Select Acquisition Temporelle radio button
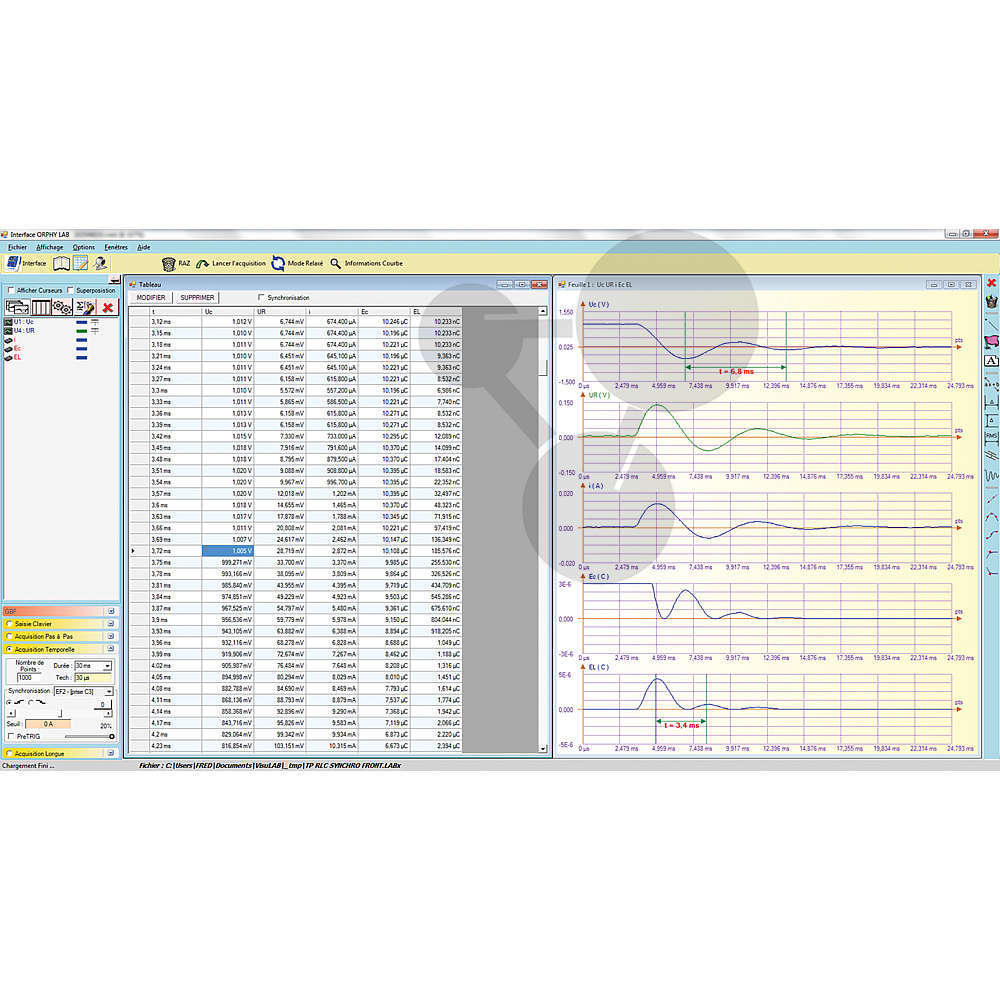 9,649
